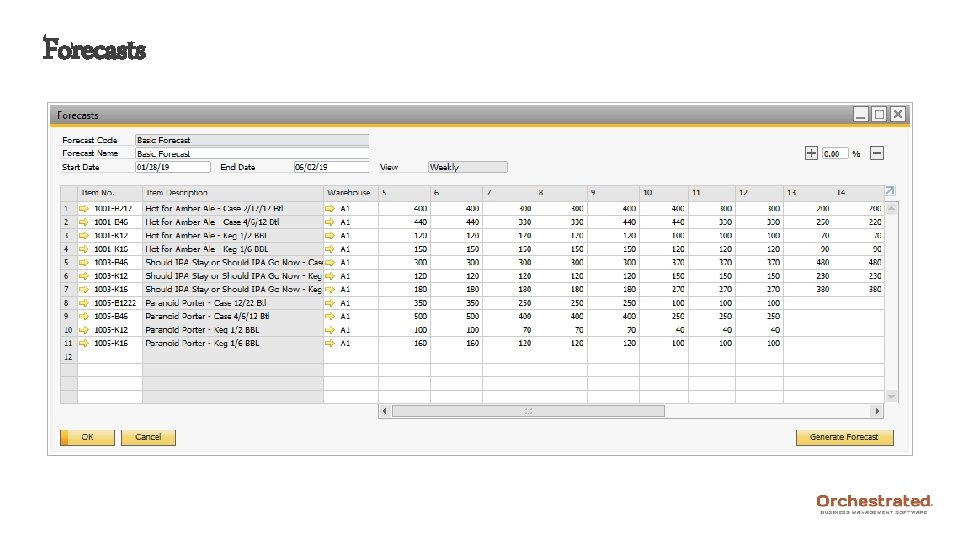Click the Cancel button
Image resolution: width=960 pixels, height=540 pixels.
pos(148,437)
